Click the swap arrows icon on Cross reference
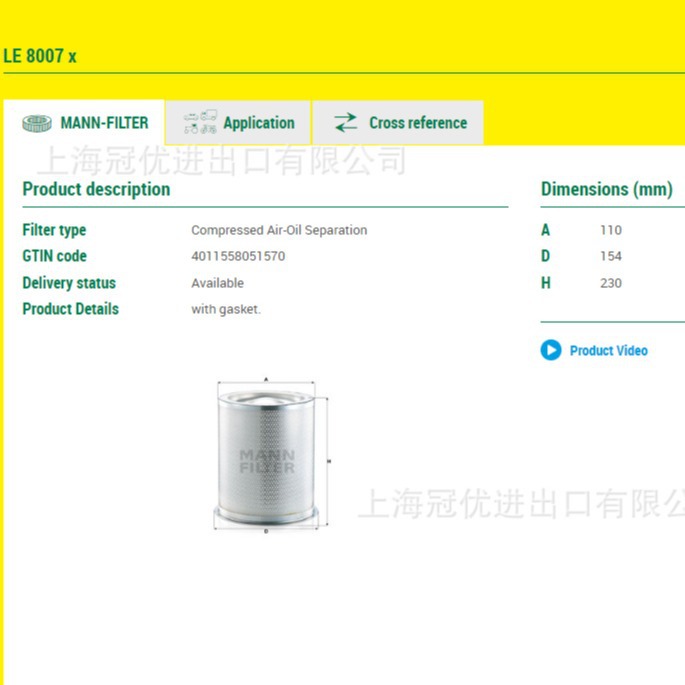 click(346, 123)
